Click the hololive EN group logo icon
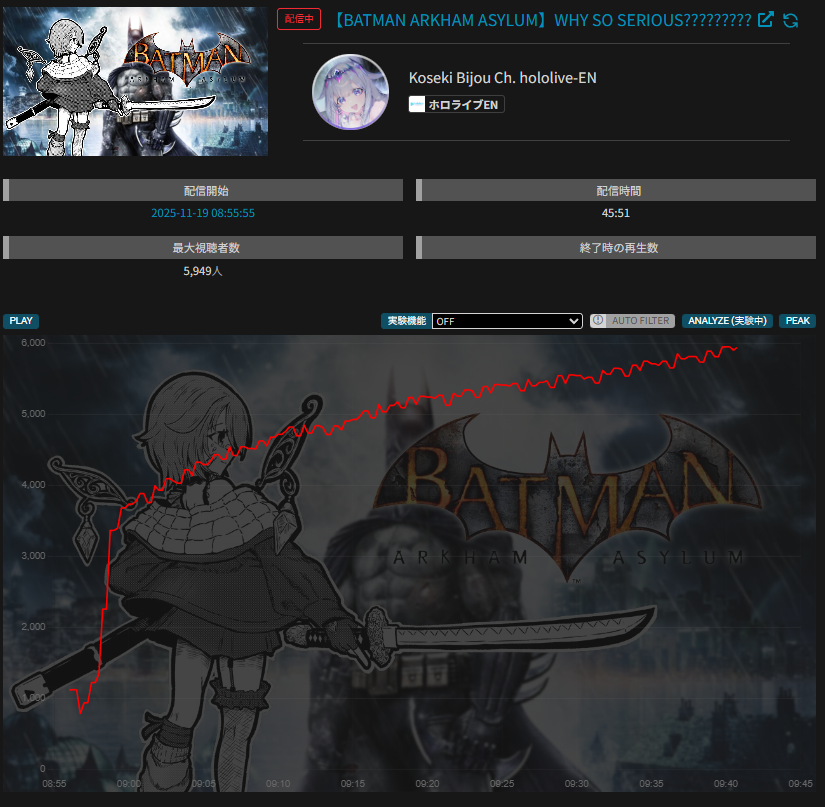This screenshot has height=807, width=825. (x=417, y=104)
